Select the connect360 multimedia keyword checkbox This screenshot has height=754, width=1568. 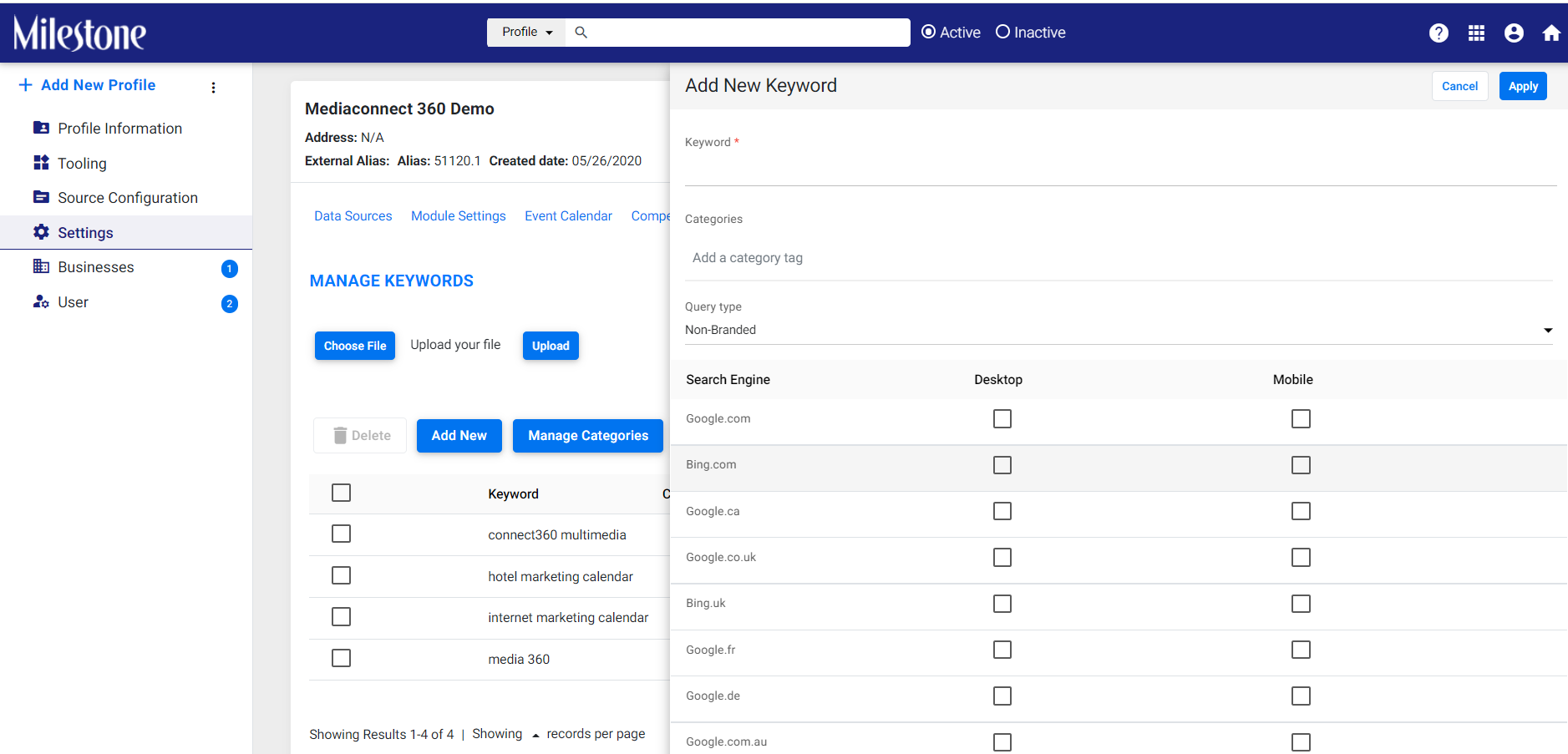point(341,534)
